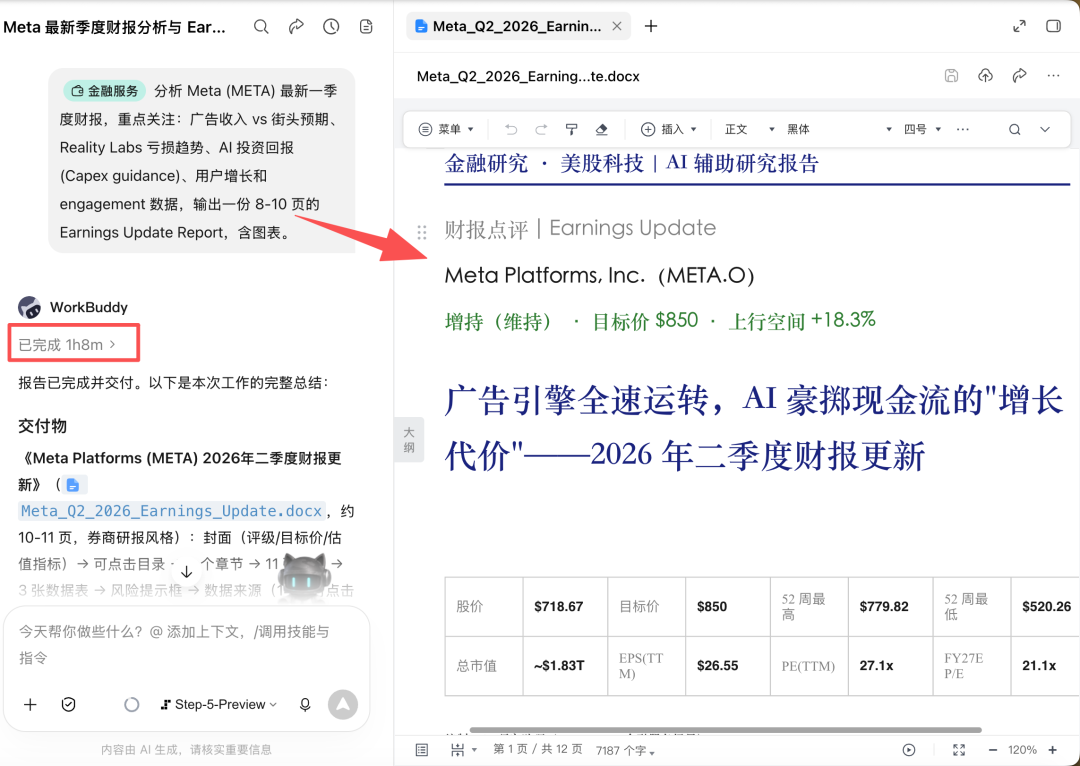Image resolution: width=1080 pixels, height=766 pixels.
Task: Open the 7187 个字 word count dropdown
Action: point(625,750)
